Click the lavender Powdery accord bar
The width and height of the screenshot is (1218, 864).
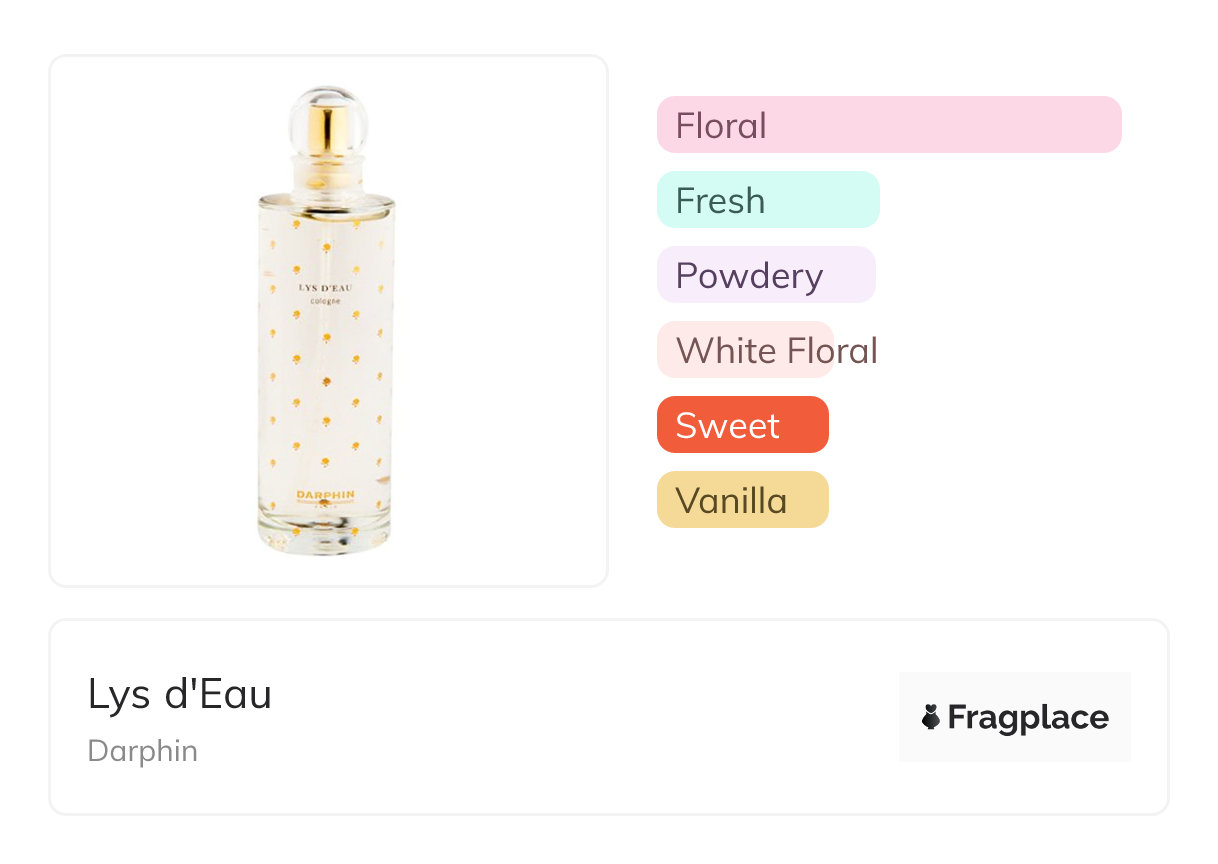[765, 275]
